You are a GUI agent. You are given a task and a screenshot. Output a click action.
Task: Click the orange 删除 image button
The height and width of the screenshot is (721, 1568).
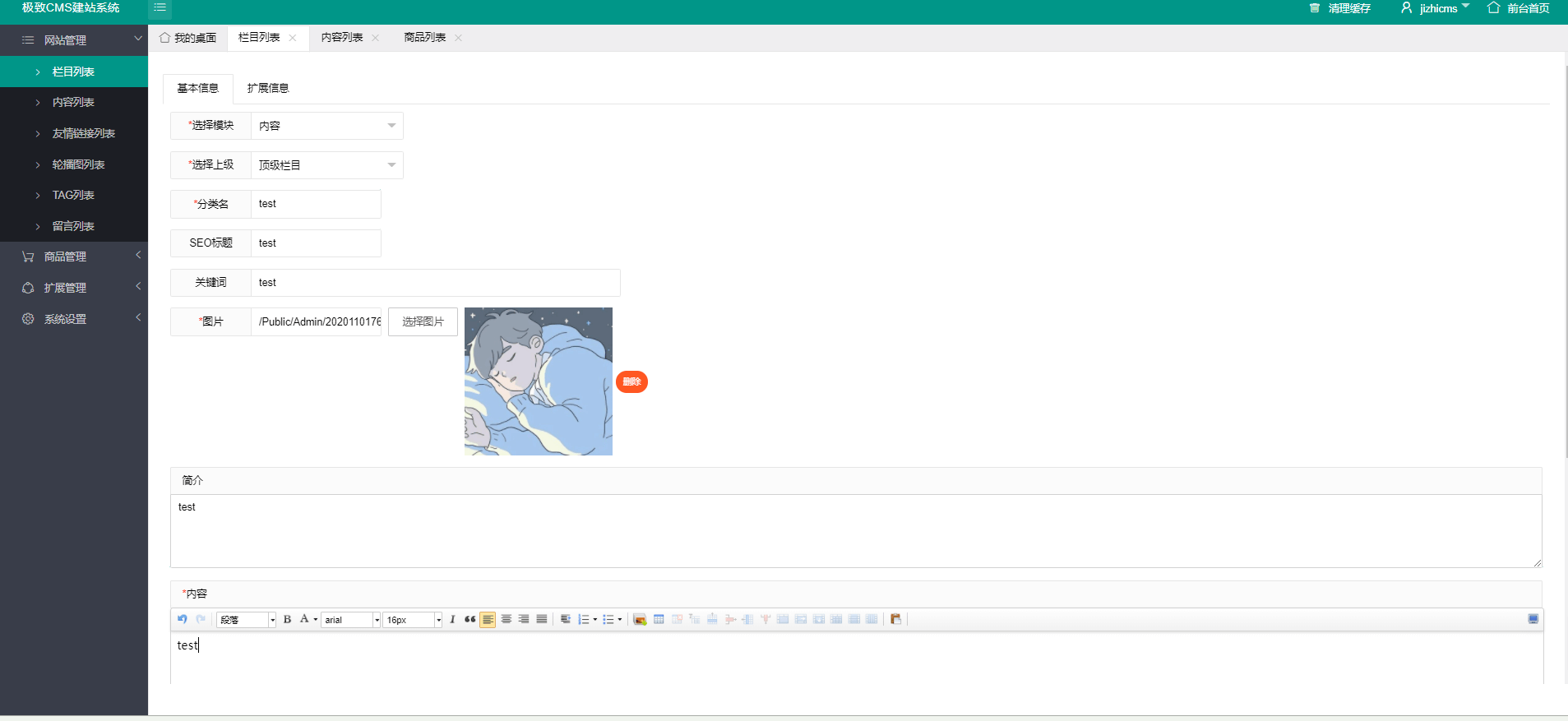631,381
